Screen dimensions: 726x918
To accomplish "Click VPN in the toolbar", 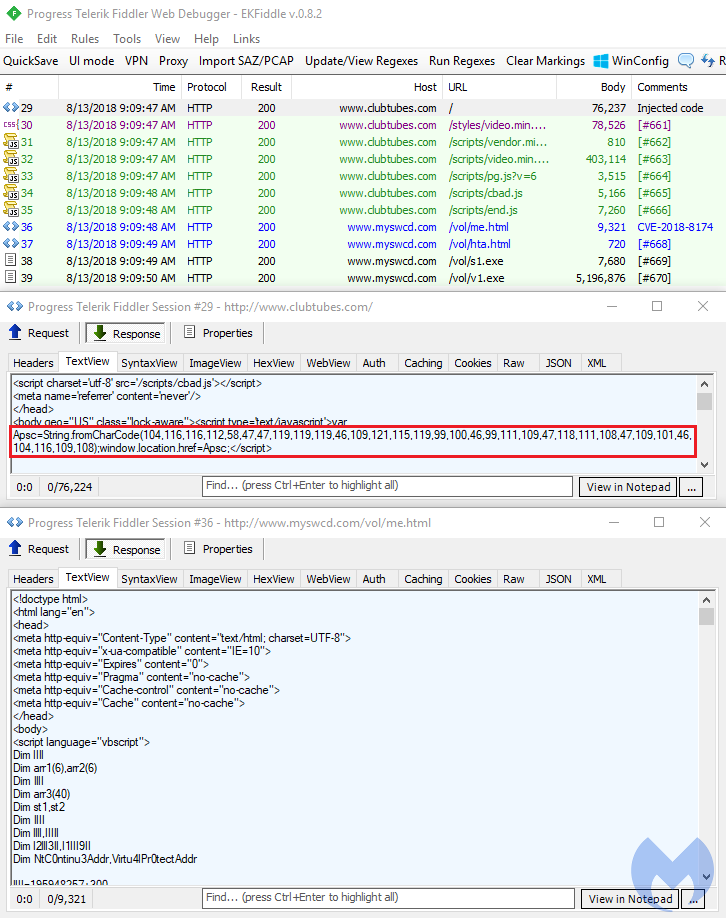I will (136, 61).
